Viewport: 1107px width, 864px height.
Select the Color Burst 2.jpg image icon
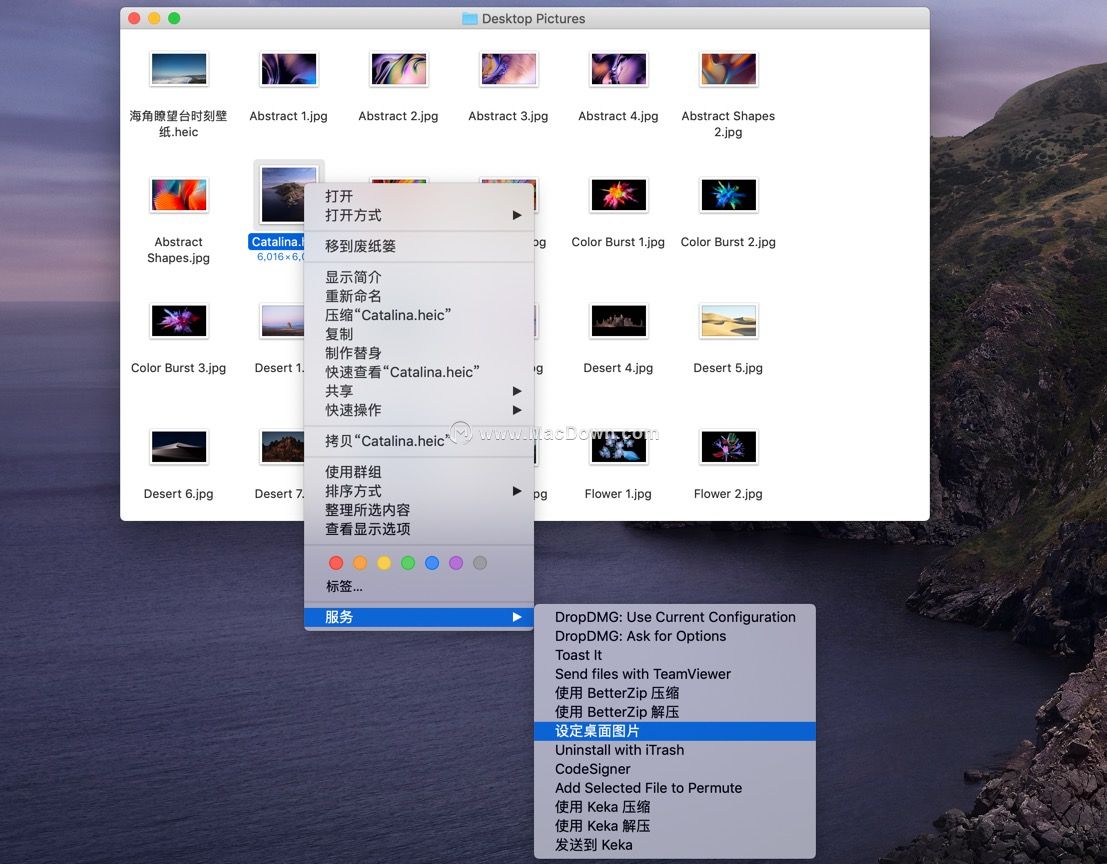[728, 194]
